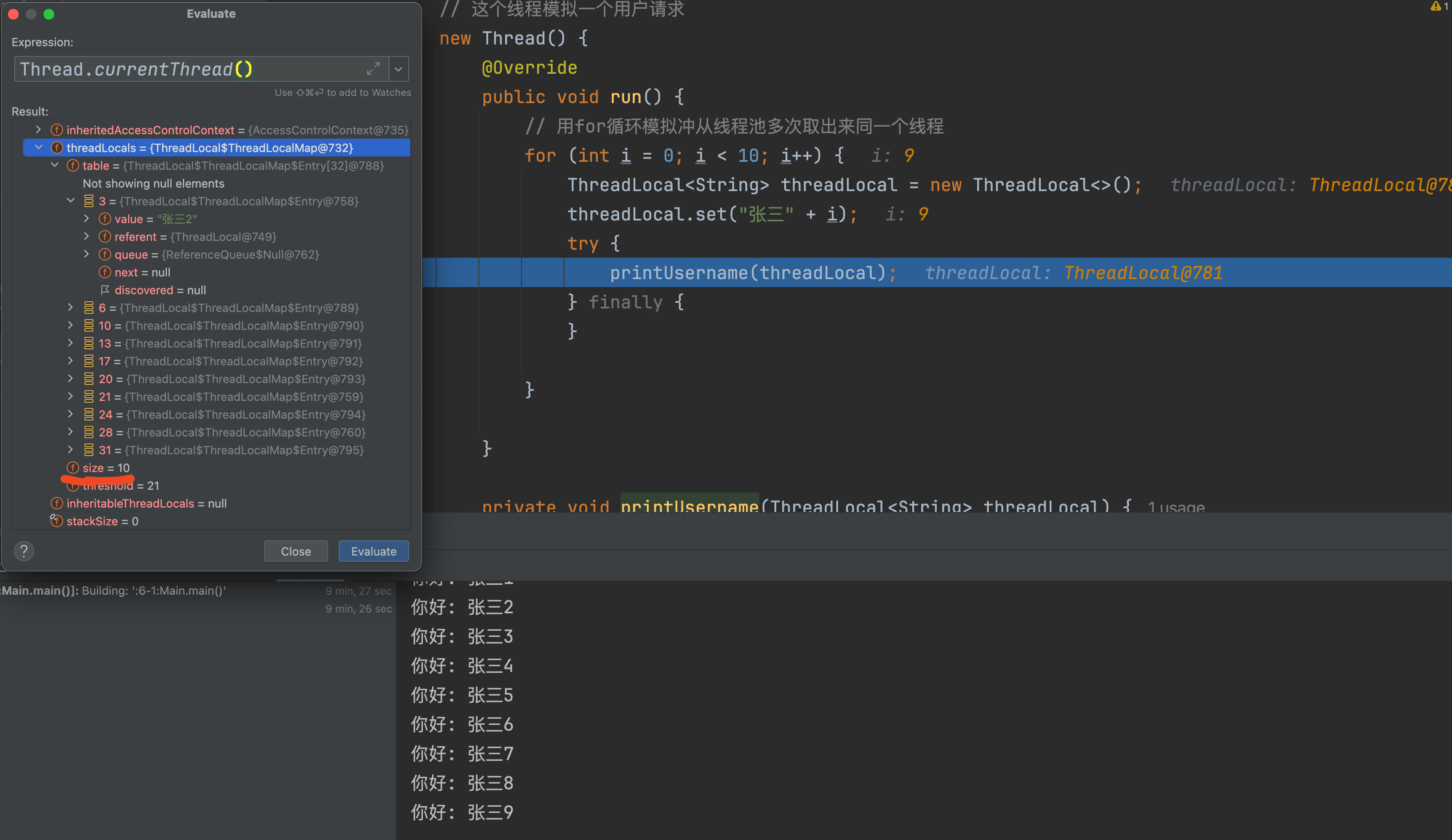Click the warning indicator in the editor corner
Viewport: 1452px width, 840px height.
pyautogui.click(x=1439, y=6)
